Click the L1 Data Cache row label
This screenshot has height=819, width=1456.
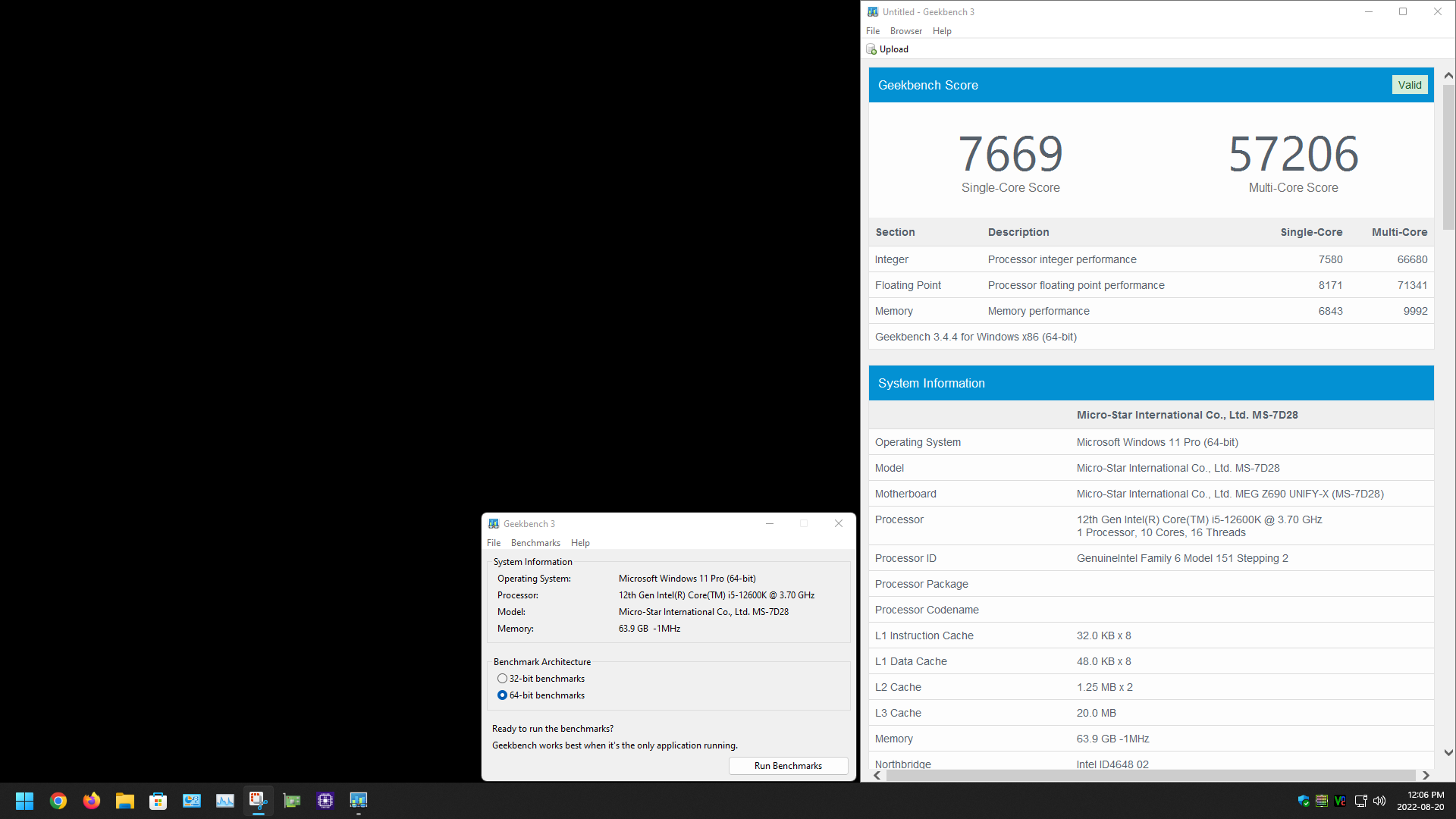pos(911,661)
